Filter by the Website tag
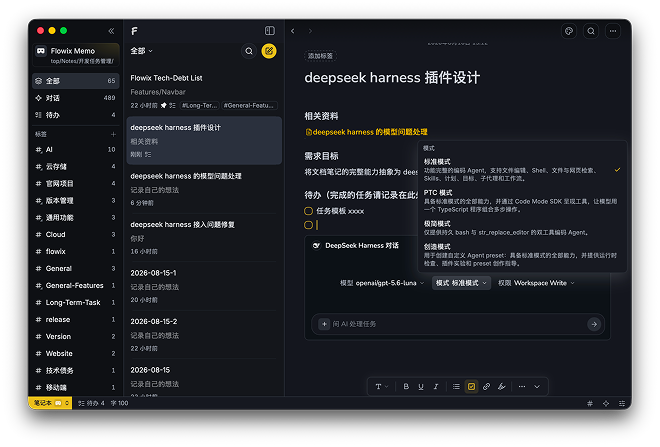660x447 pixels. click(x=75, y=354)
